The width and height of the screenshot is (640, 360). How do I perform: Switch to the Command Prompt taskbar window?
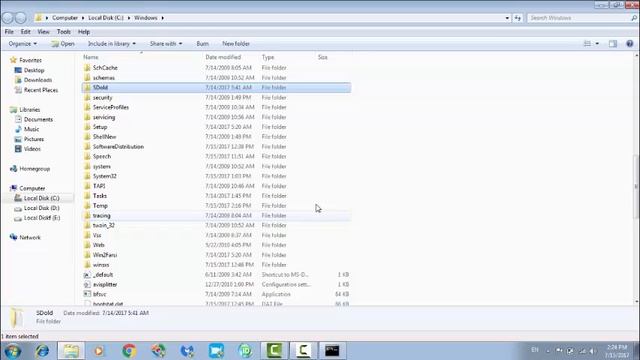coord(332,351)
